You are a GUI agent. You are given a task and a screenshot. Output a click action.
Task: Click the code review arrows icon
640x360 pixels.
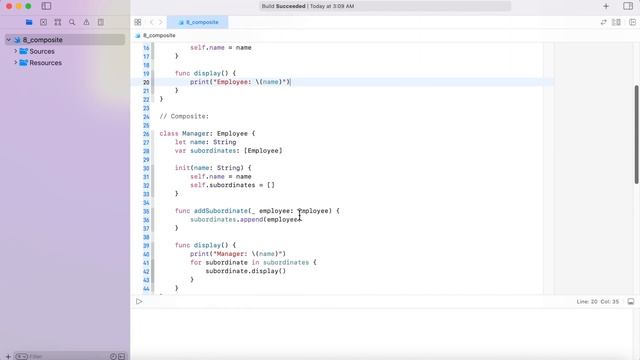tap(603, 22)
